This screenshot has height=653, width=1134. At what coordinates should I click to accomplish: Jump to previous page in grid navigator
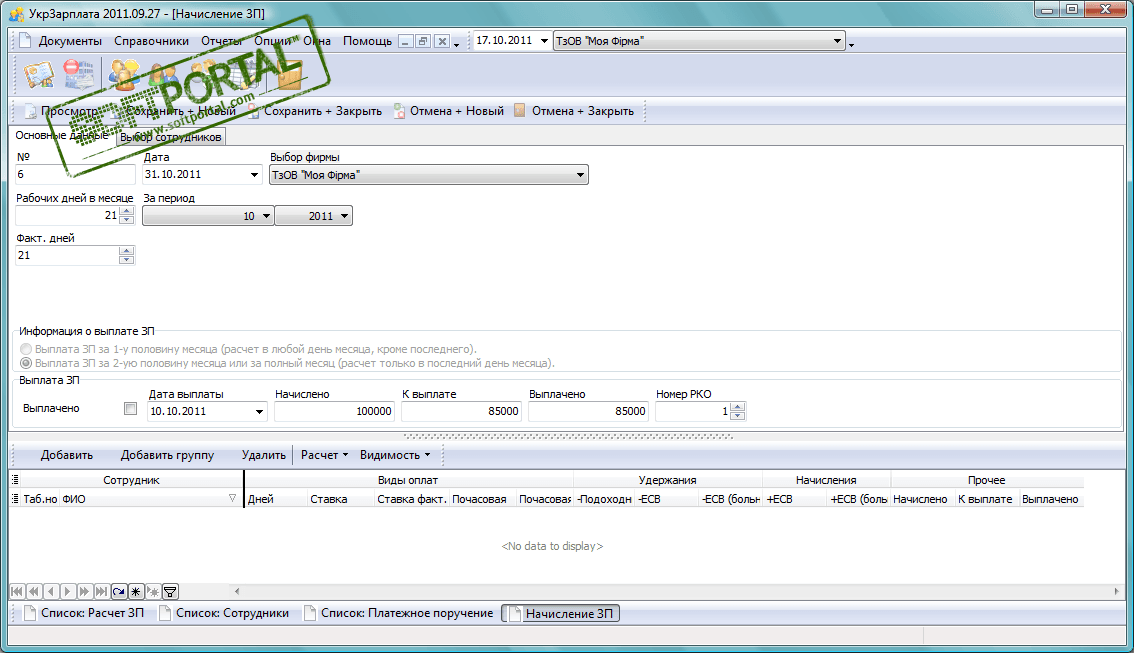click(34, 592)
